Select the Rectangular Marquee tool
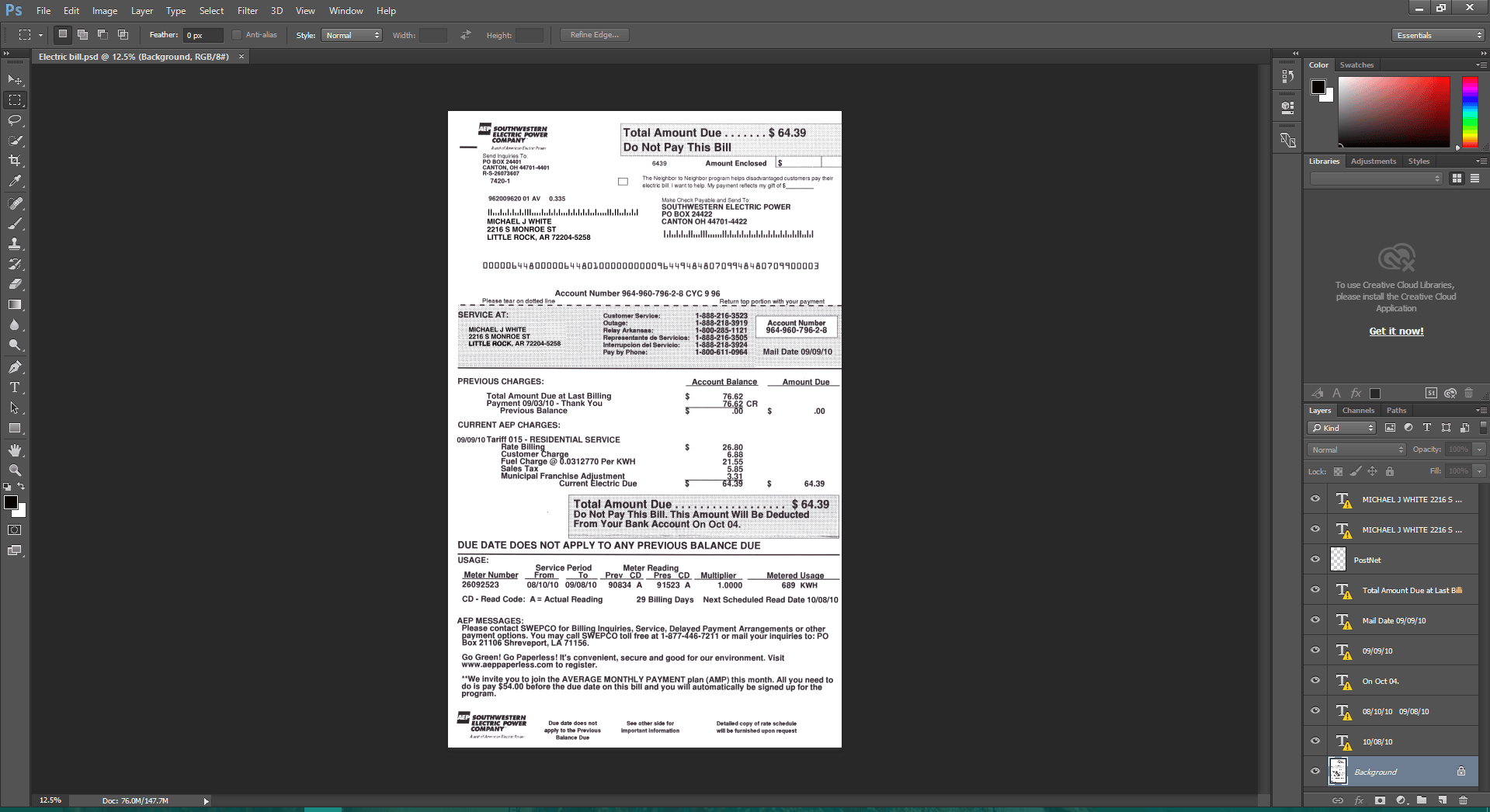The height and width of the screenshot is (812, 1490). point(15,100)
